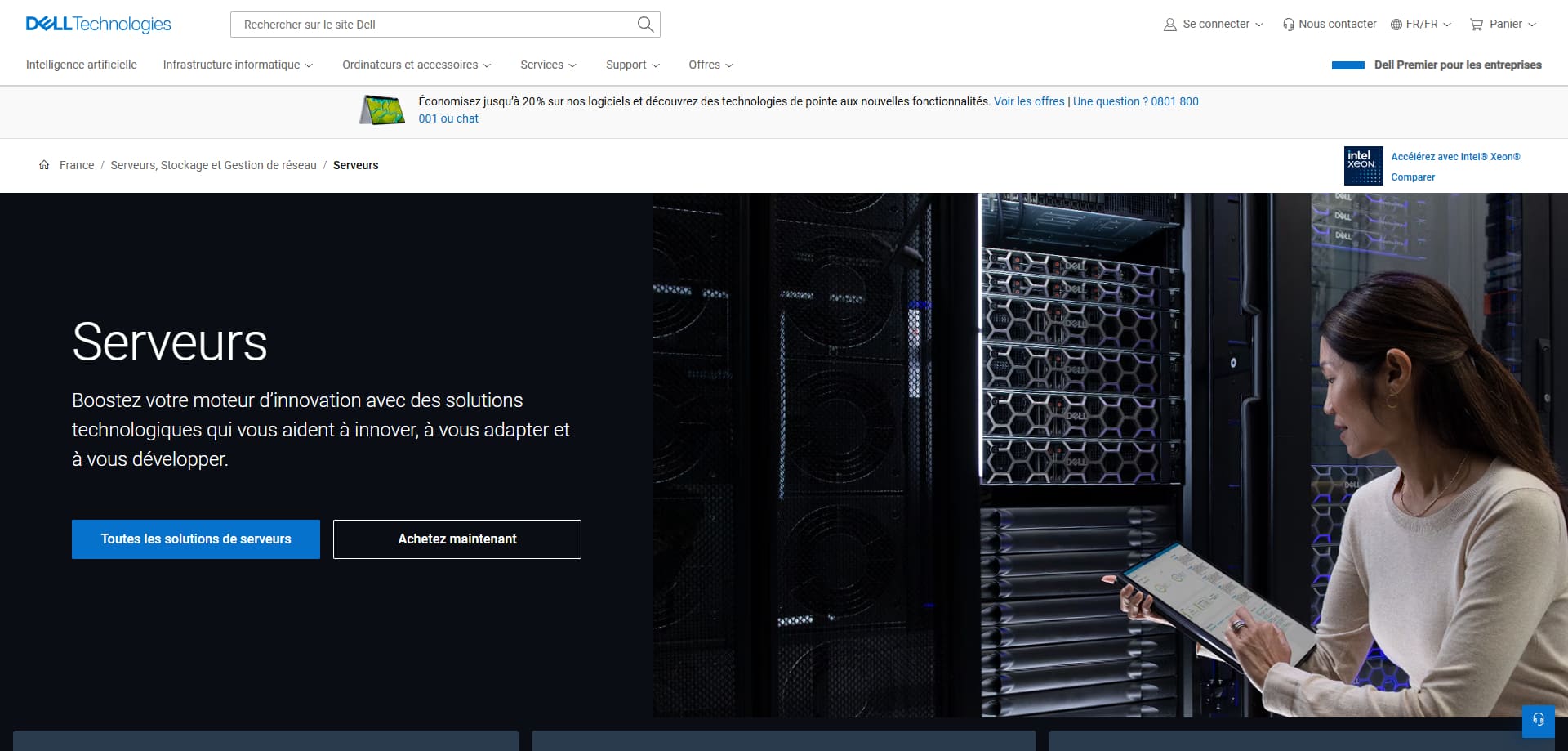Open the Services dropdown
The height and width of the screenshot is (751, 1568).
click(548, 65)
